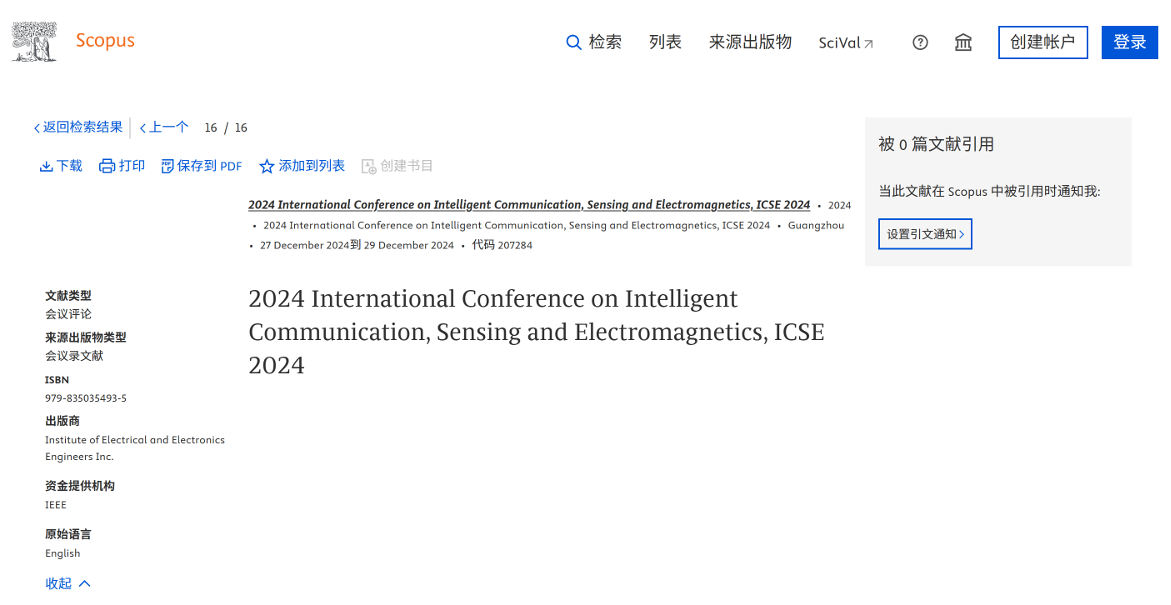Click the ISBN value 979-835035493-5

pos(86,398)
